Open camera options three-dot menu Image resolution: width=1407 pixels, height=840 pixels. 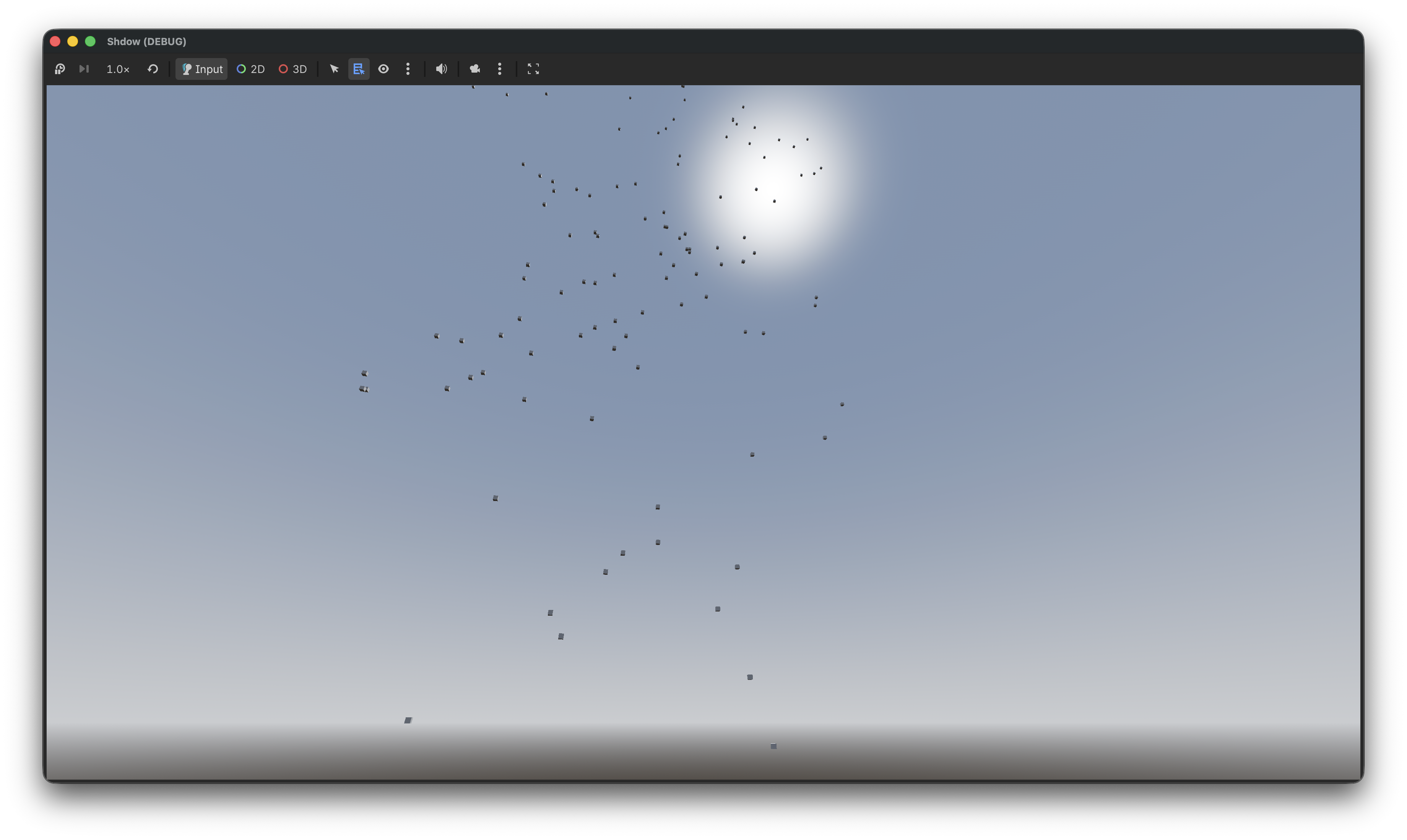click(x=499, y=69)
